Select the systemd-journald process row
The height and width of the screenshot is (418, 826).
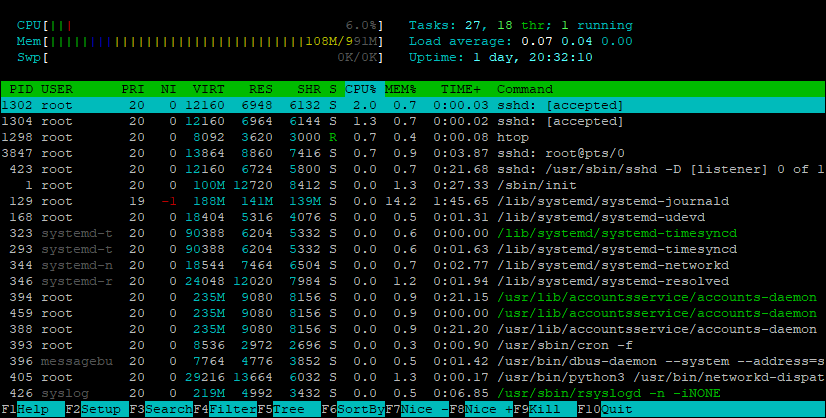413,201
